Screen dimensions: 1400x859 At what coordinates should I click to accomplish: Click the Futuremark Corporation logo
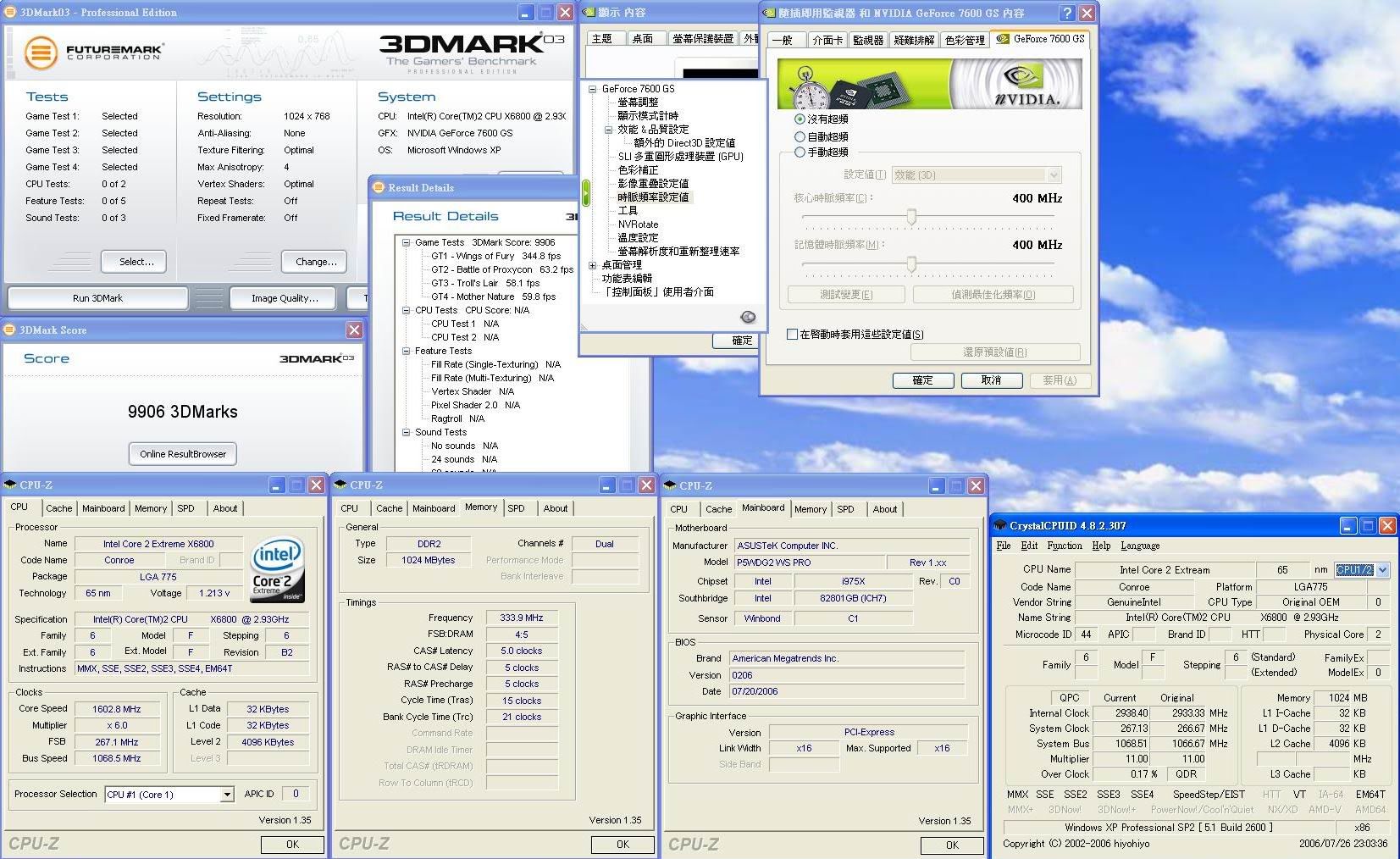coord(93,53)
